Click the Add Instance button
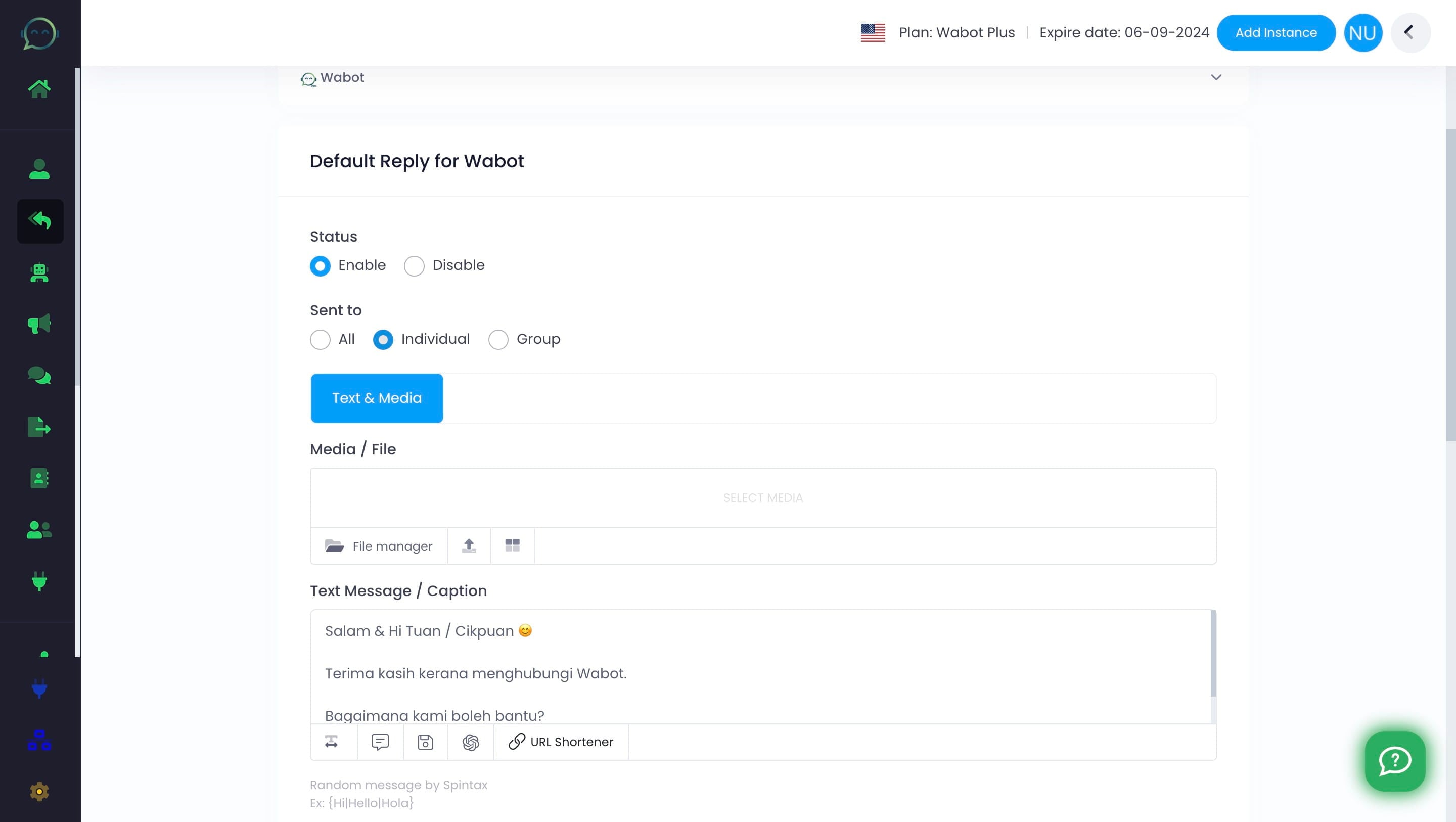 pyautogui.click(x=1276, y=33)
